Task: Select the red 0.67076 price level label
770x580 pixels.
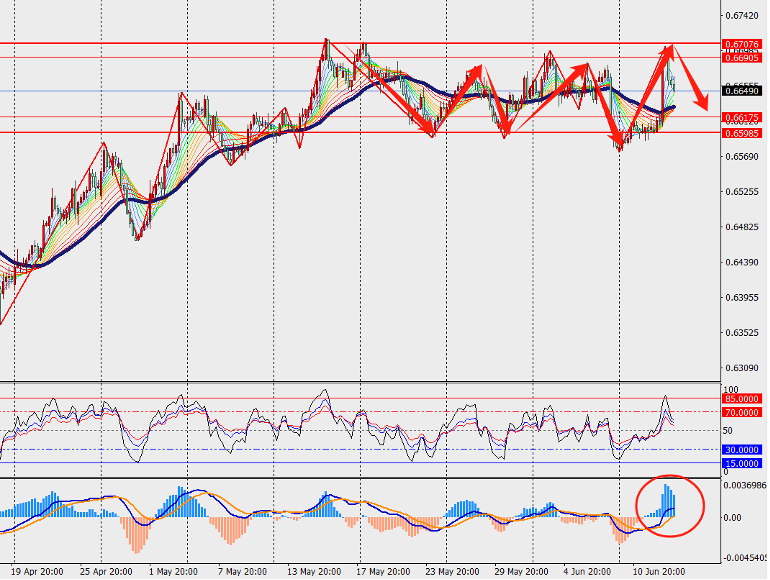Action: [742, 45]
